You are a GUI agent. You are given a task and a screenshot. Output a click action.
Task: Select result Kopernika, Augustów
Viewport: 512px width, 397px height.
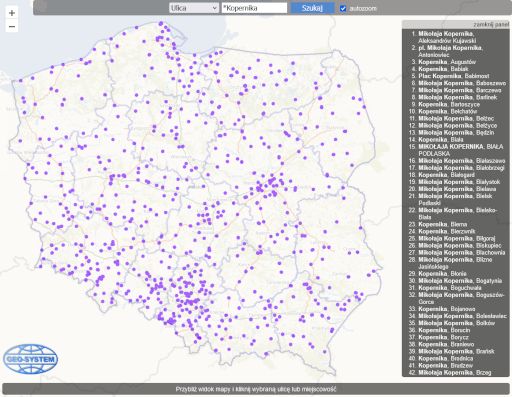tap(447, 62)
